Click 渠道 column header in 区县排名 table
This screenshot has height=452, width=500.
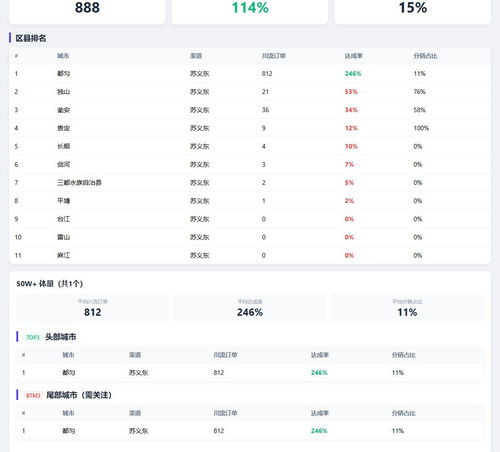coord(196,56)
